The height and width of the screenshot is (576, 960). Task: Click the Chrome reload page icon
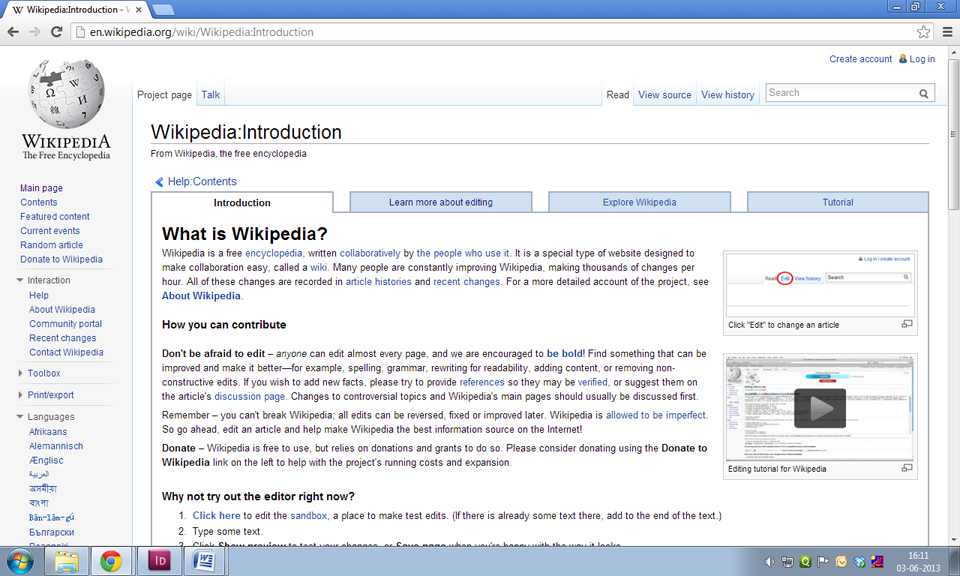pos(56,32)
